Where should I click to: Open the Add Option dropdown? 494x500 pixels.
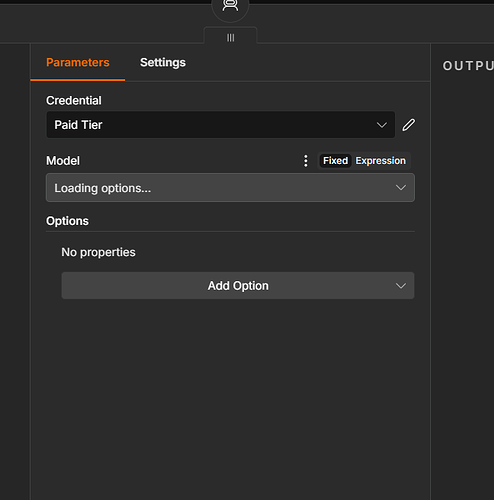tap(238, 286)
